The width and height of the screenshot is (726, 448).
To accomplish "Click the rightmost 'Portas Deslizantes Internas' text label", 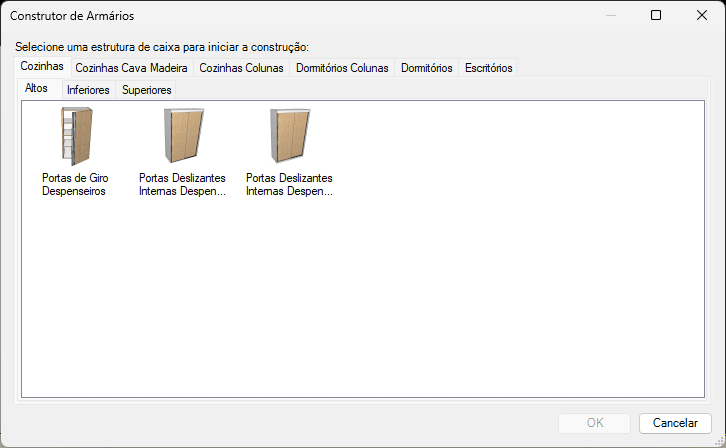I will 289,184.
